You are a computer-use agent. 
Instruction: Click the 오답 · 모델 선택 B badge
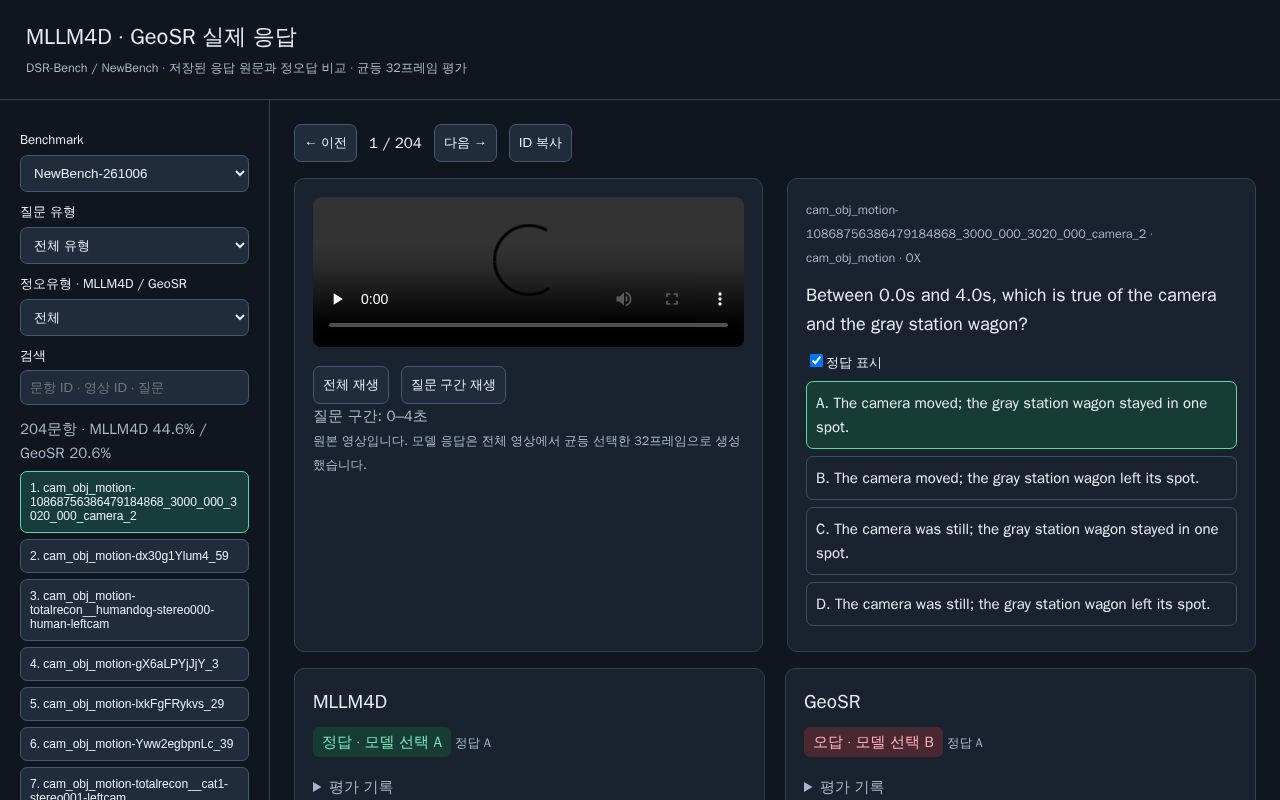click(x=873, y=742)
